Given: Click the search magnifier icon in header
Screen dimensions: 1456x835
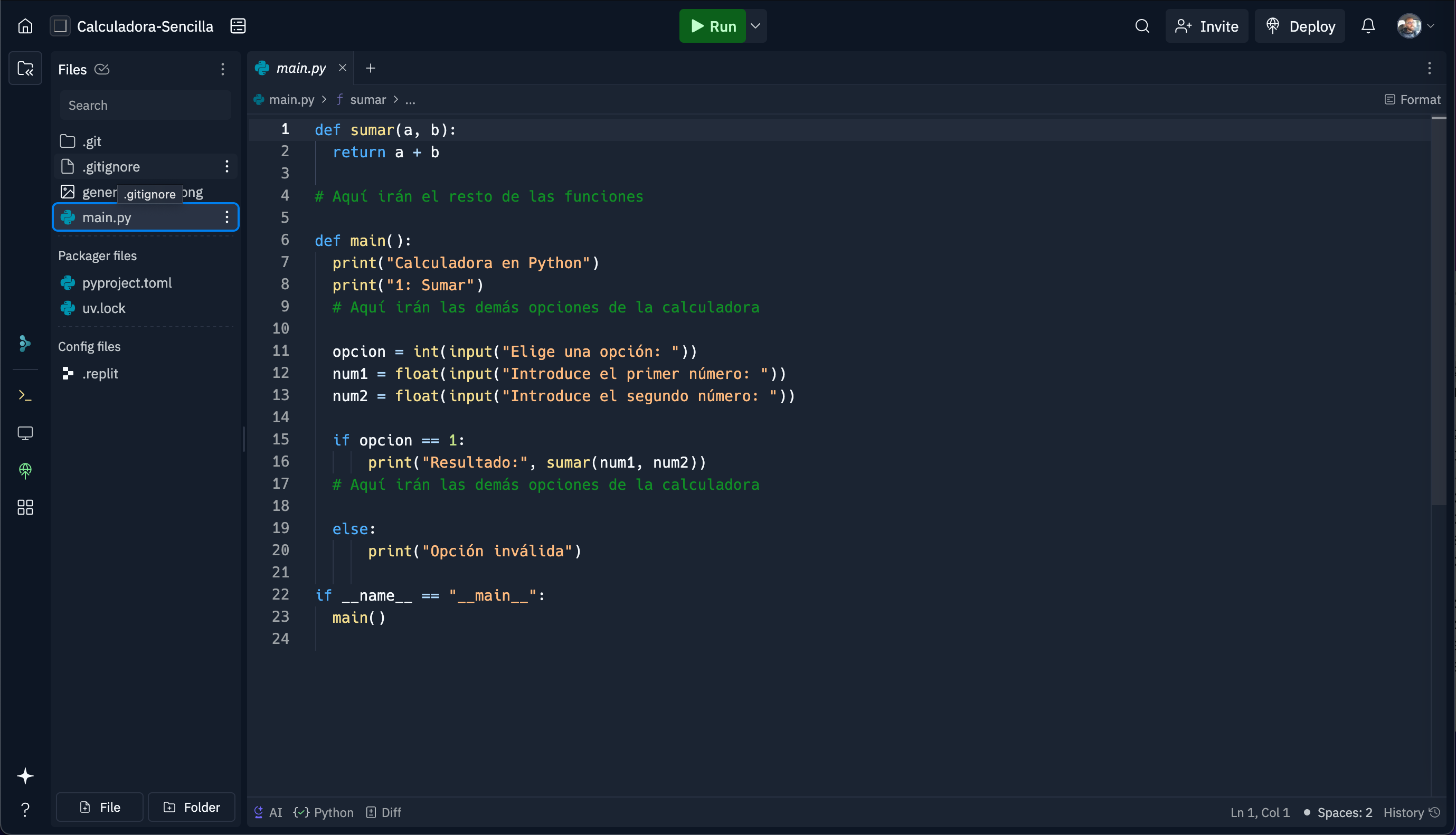Looking at the screenshot, I should 1142,26.
